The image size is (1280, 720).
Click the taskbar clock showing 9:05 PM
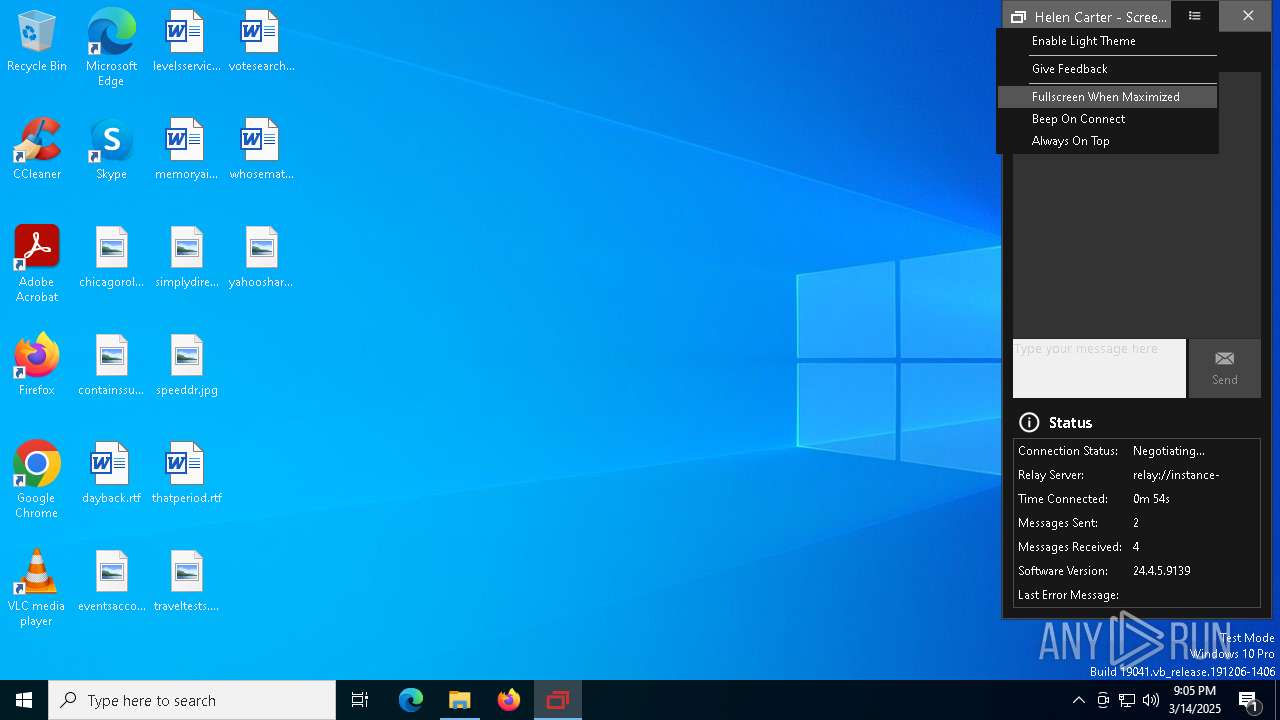point(1194,700)
